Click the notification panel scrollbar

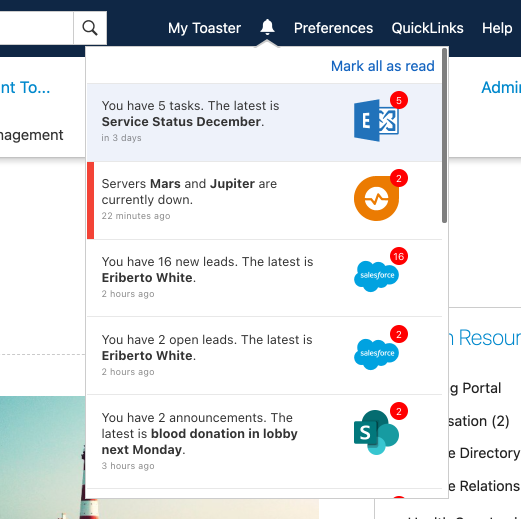pos(444,135)
